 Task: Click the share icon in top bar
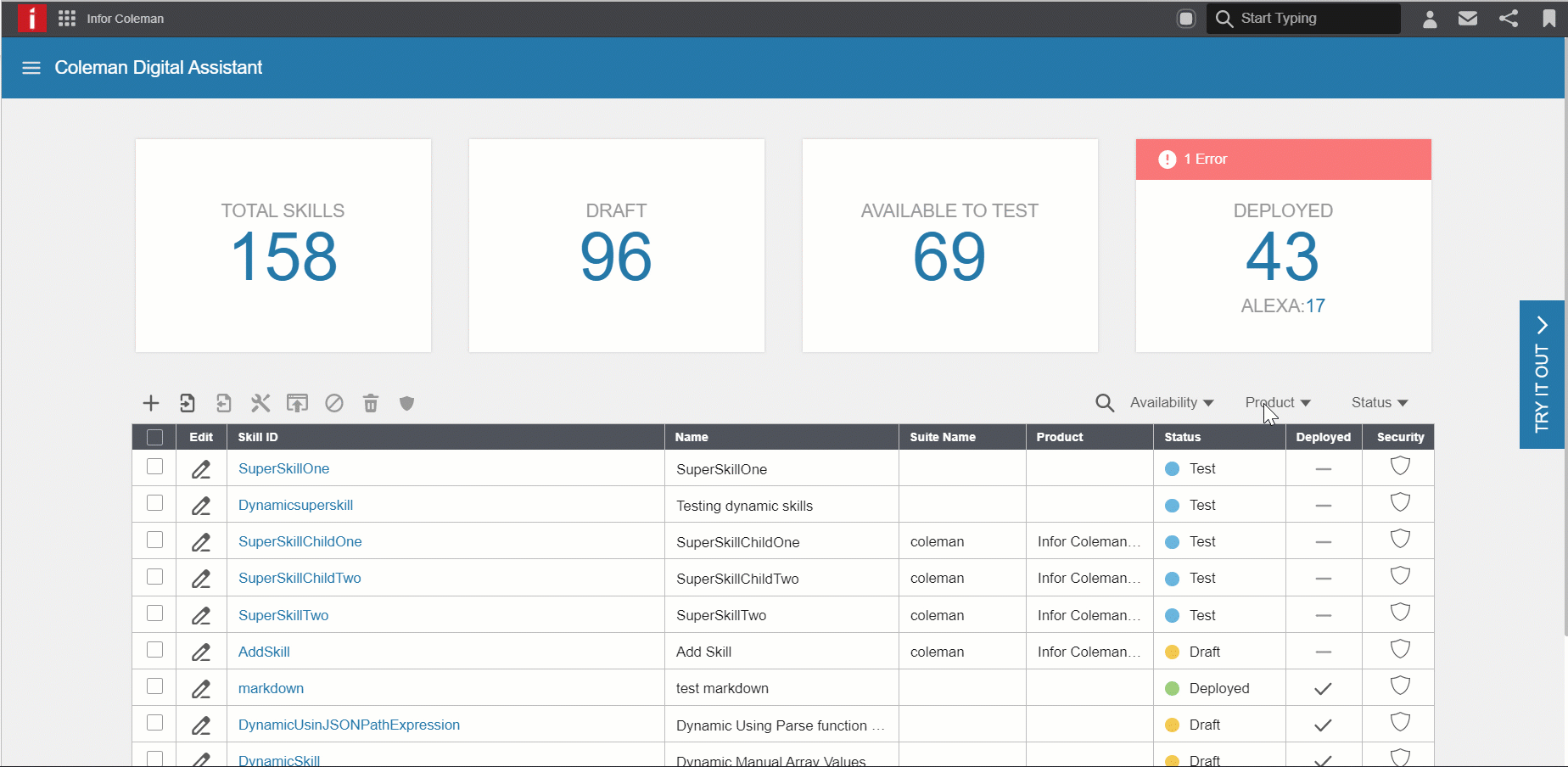(x=1509, y=19)
